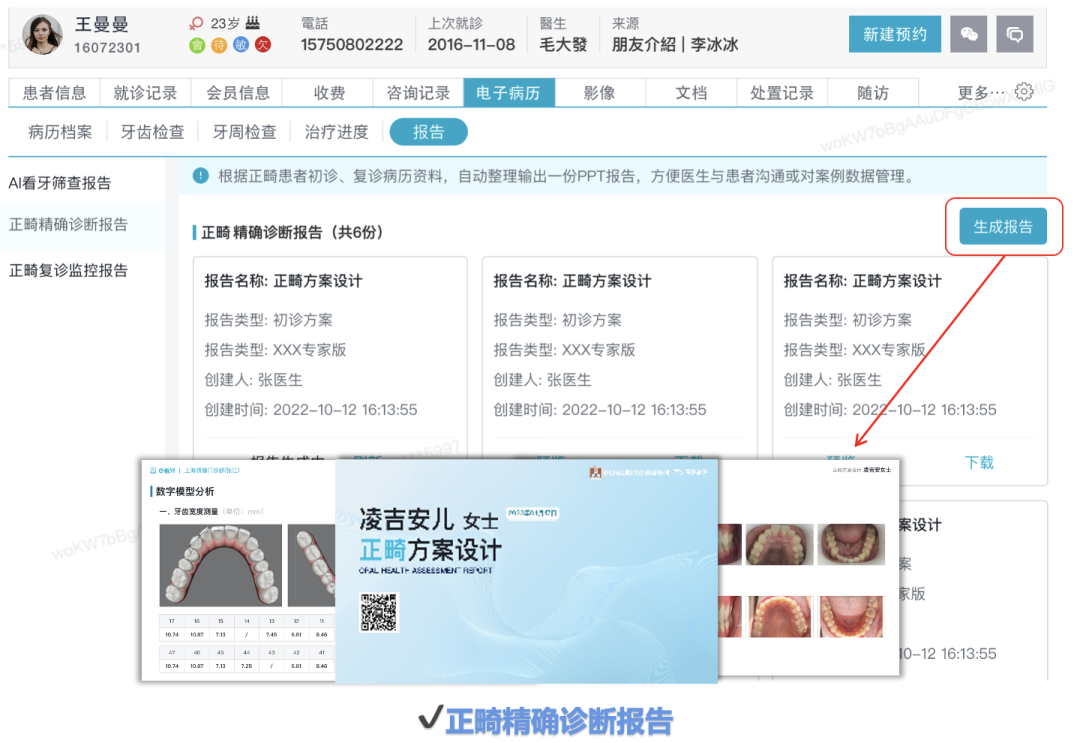This screenshot has height=743, width=1080.
Task: Open the 病历档案 sub-tab
Action: click(60, 132)
